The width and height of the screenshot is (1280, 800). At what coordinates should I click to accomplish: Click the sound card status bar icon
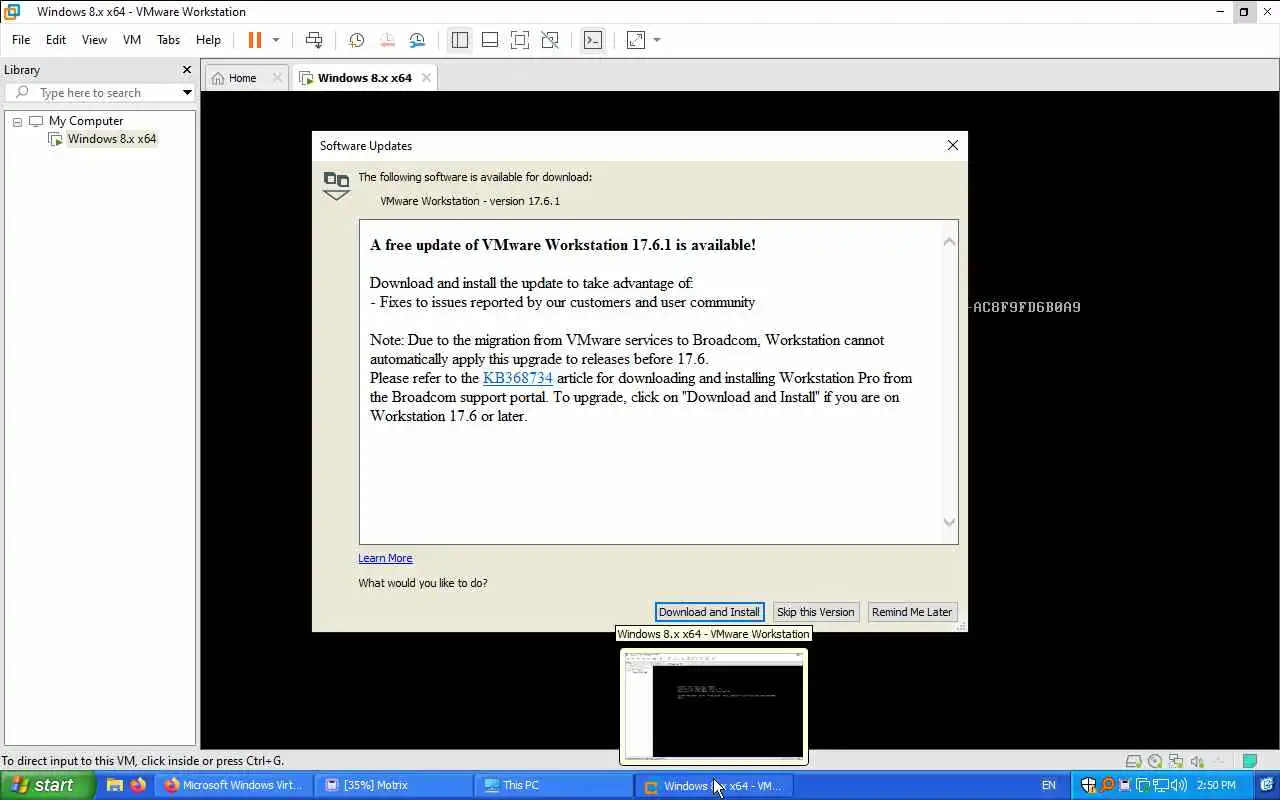pyautogui.click(x=1197, y=761)
